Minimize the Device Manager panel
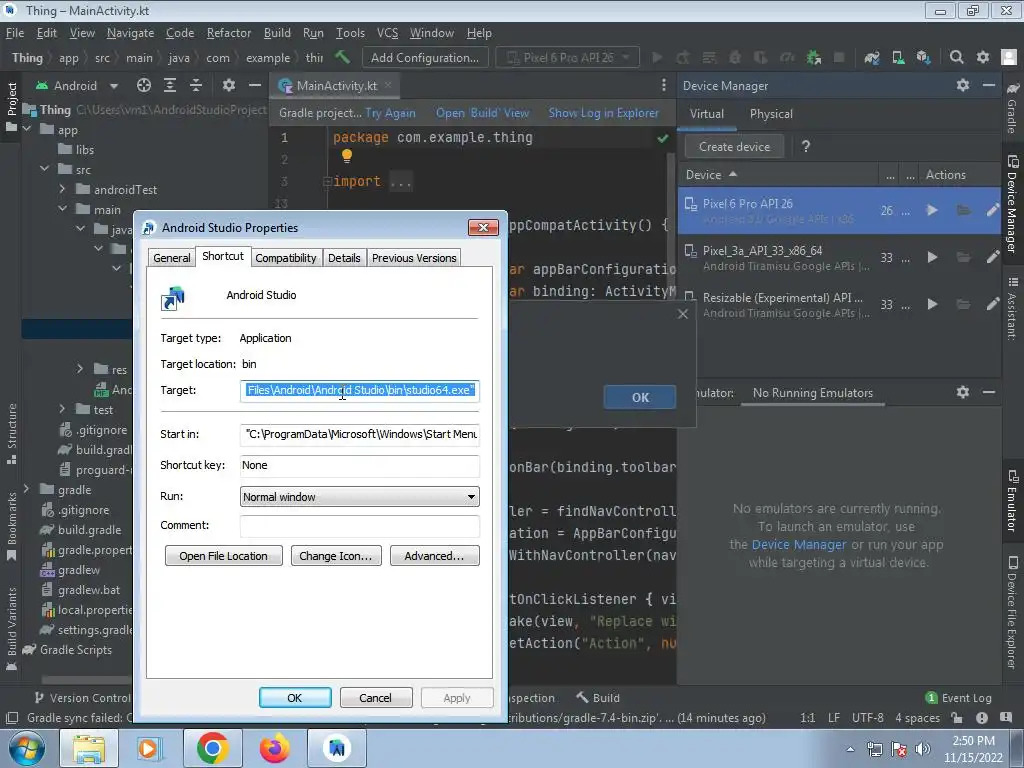1024x768 pixels. pyautogui.click(x=989, y=85)
